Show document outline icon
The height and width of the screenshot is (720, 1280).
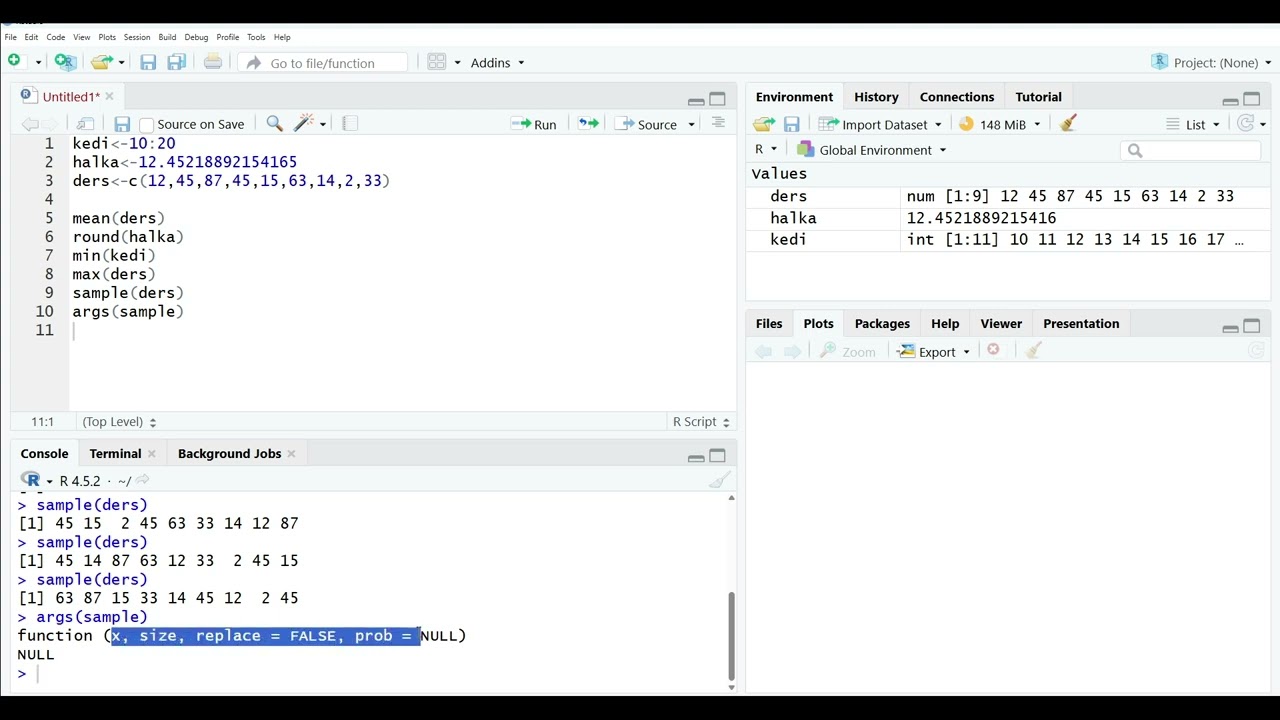[718, 123]
